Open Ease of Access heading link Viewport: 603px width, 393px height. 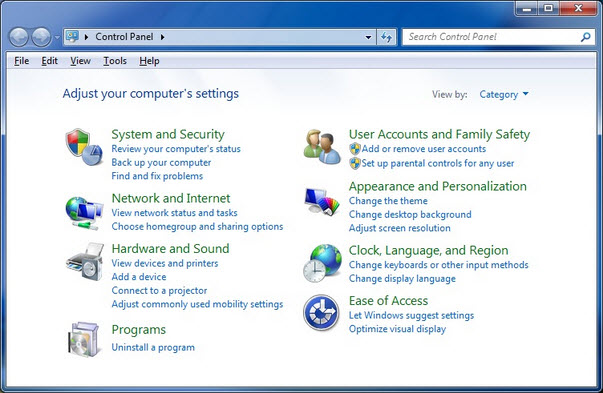tap(388, 300)
